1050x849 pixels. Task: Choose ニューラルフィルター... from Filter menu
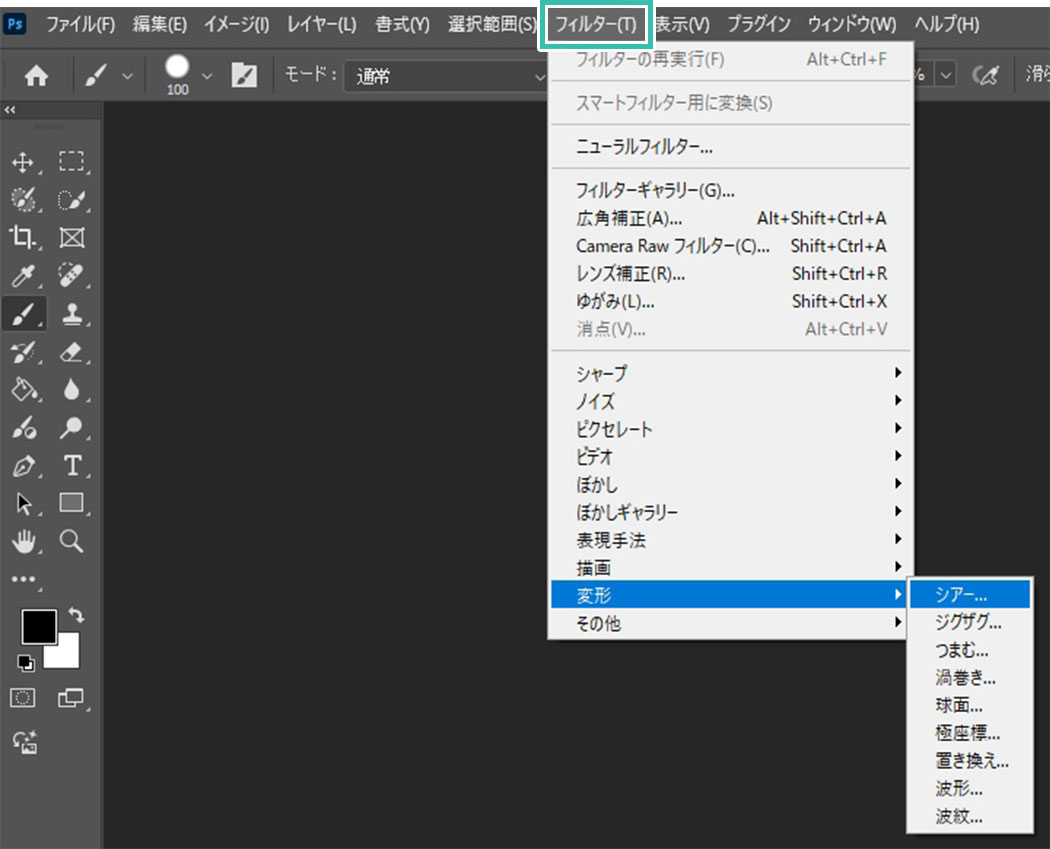[x=731, y=147]
